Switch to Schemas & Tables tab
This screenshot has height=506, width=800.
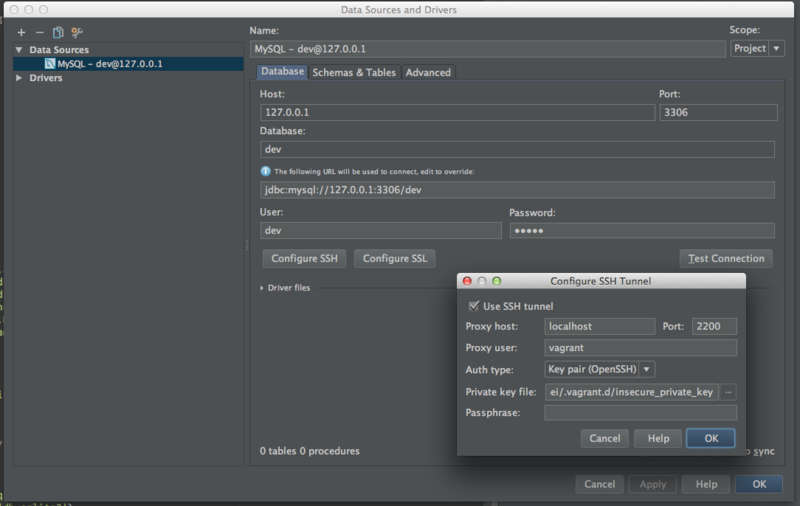354,72
